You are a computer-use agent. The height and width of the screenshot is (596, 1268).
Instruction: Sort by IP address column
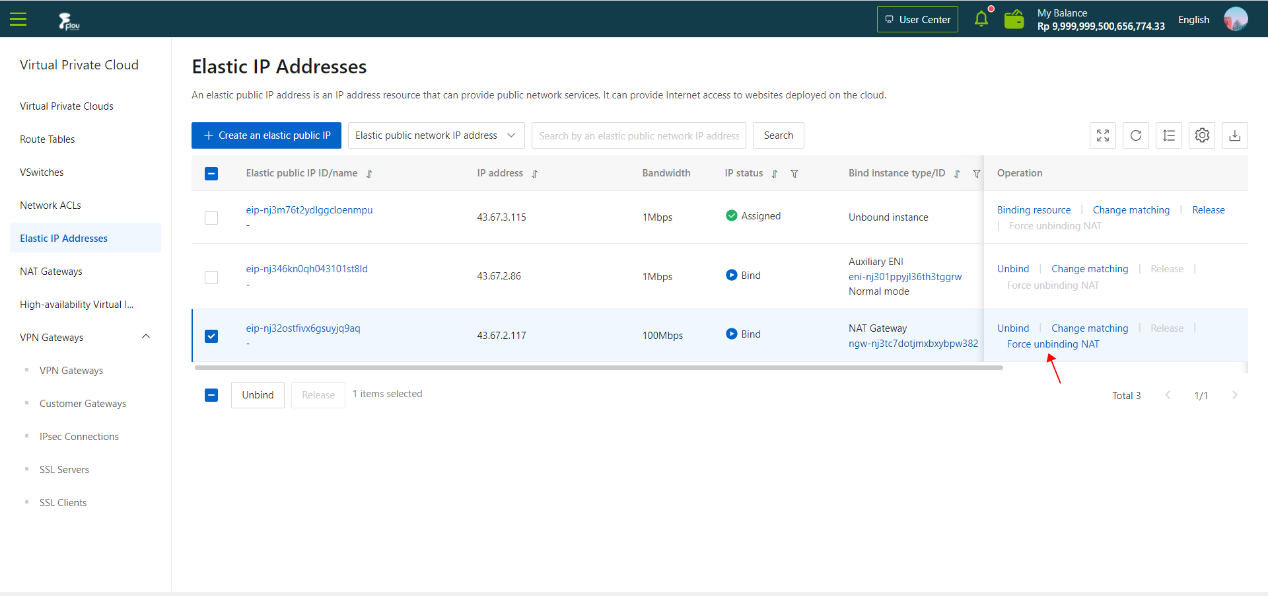point(534,174)
